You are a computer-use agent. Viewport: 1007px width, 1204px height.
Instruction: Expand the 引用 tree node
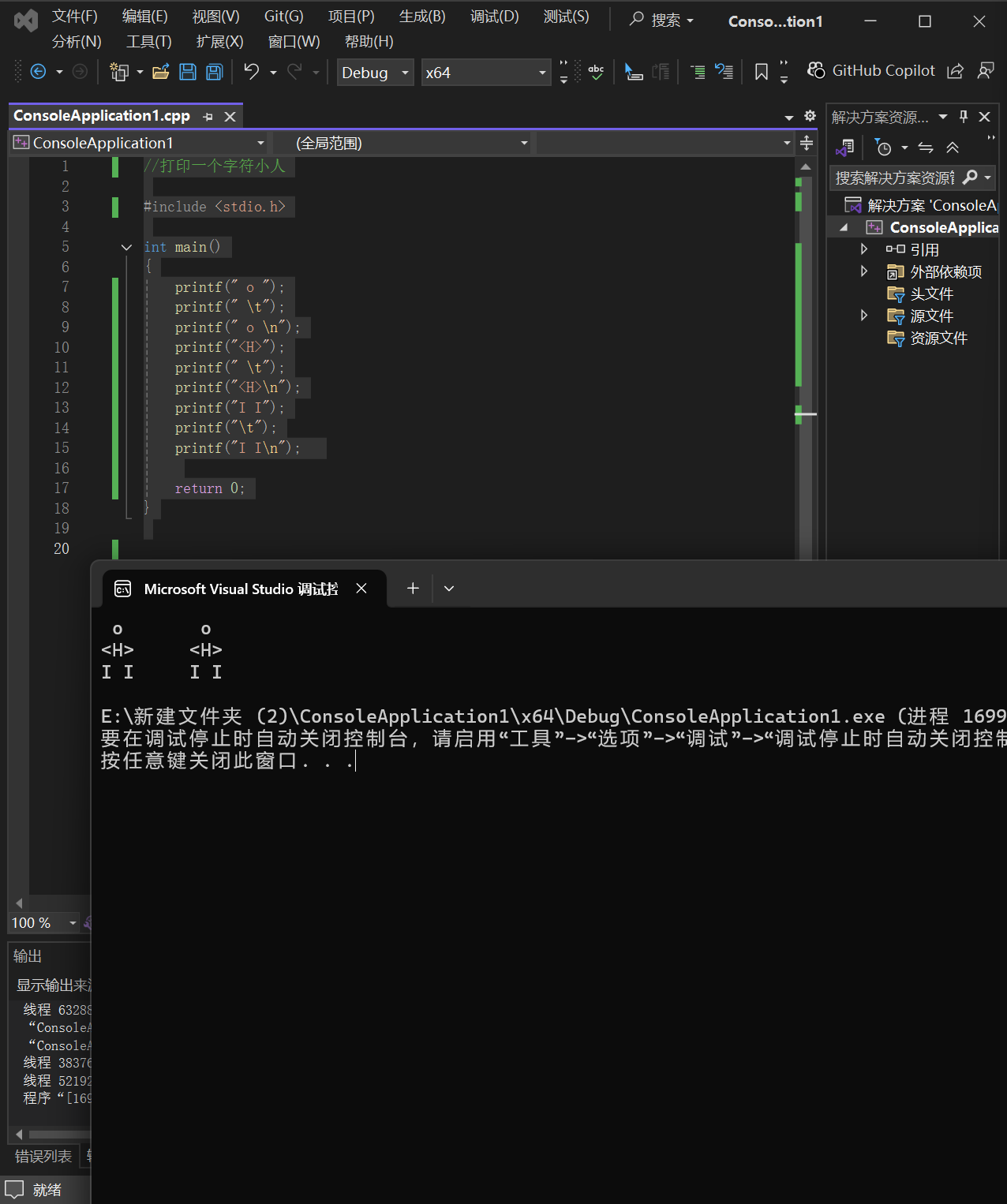[864, 249]
